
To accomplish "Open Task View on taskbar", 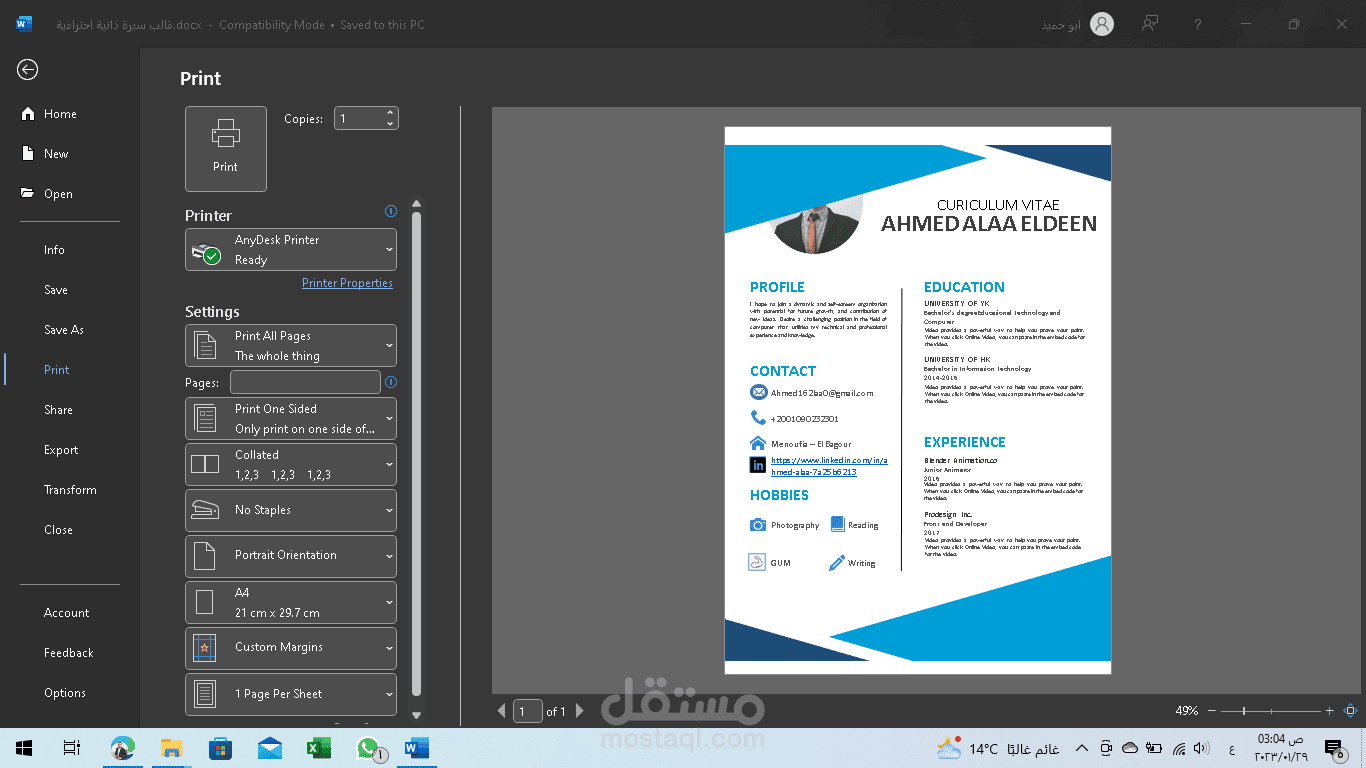I will click(71, 748).
